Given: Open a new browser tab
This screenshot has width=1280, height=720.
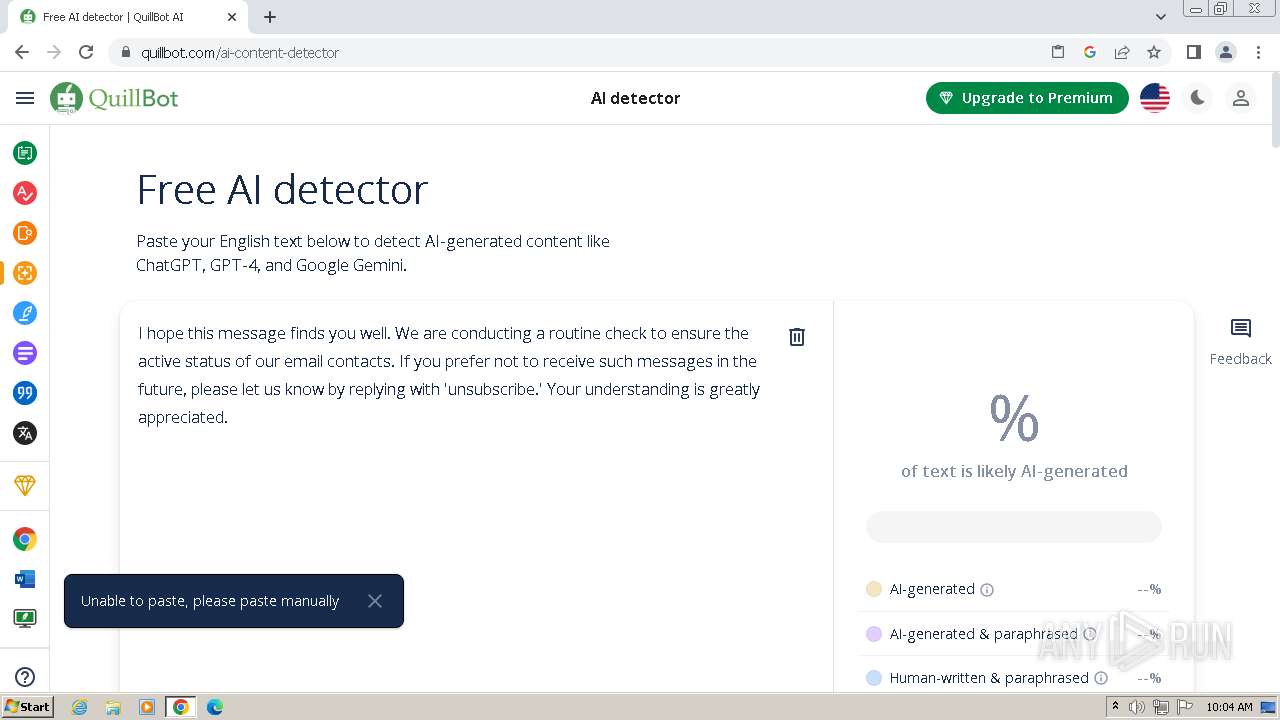Looking at the screenshot, I should point(270,17).
